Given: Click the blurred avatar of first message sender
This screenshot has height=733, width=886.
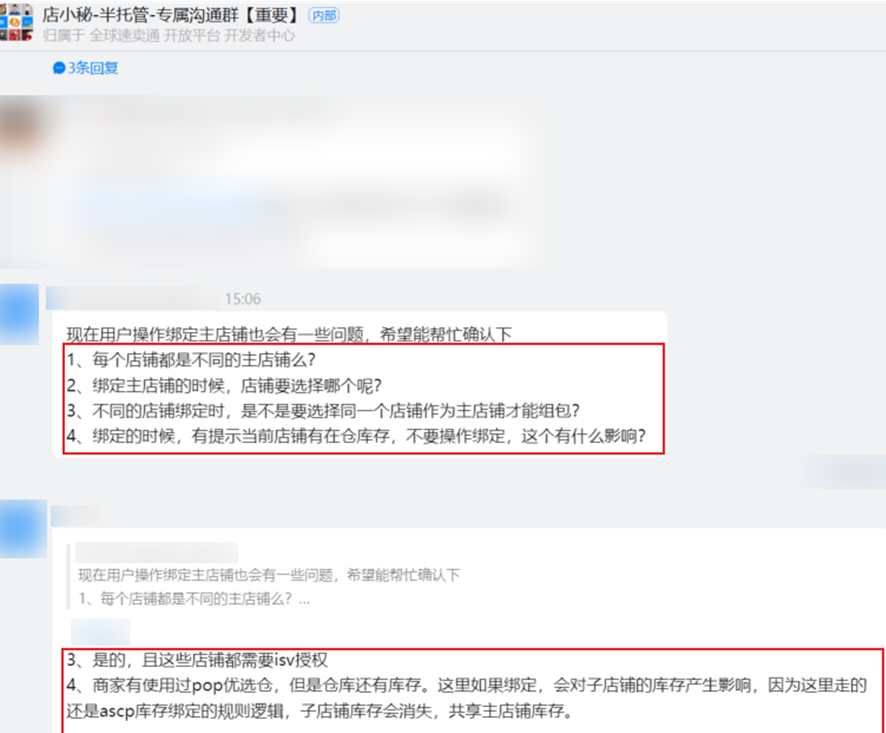Looking at the screenshot, I should [x=21, y=131].
